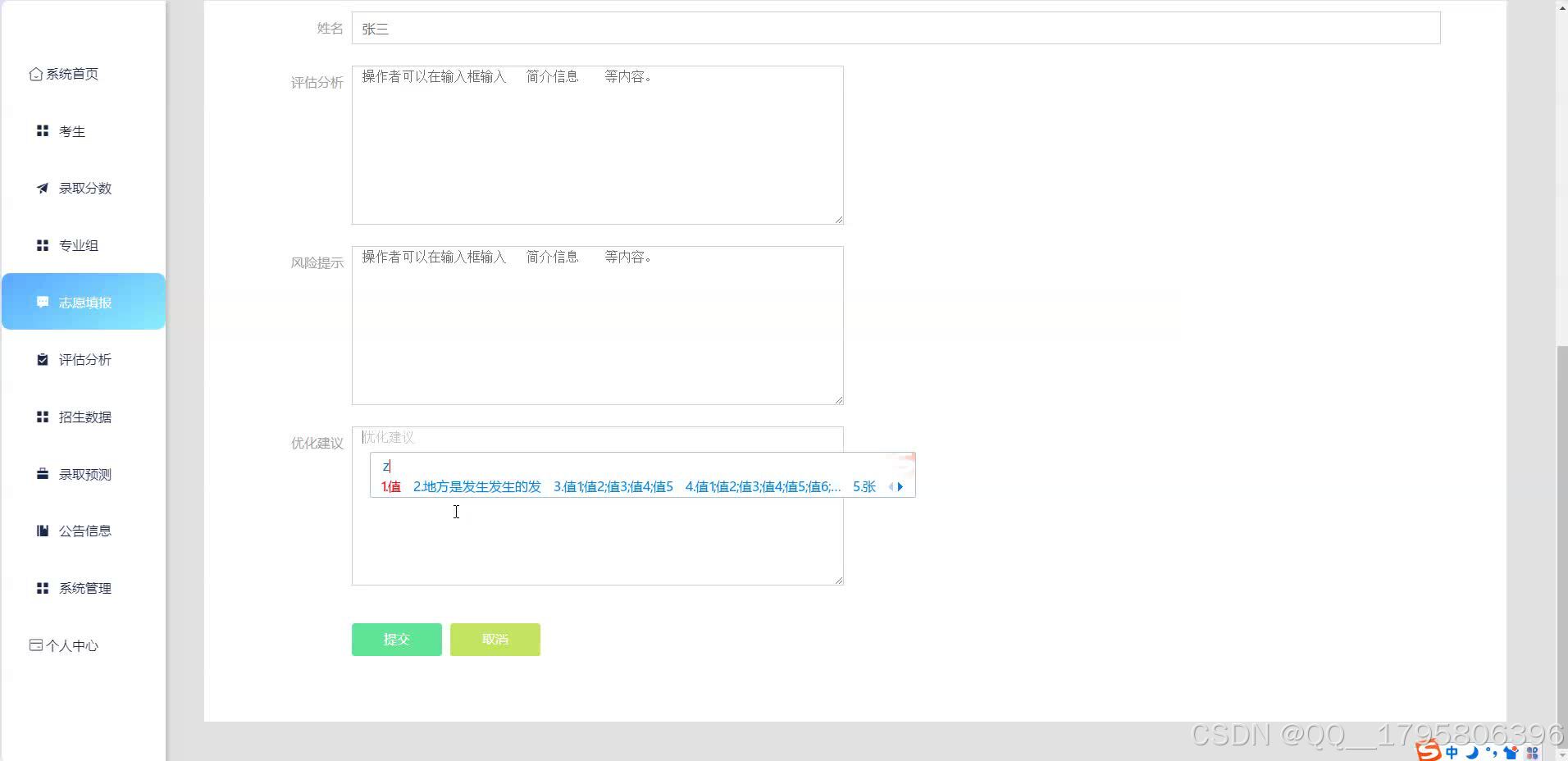The image size is (1568, 761).
Task: Open the 专业组 menu item
Action: click(79, 245)
